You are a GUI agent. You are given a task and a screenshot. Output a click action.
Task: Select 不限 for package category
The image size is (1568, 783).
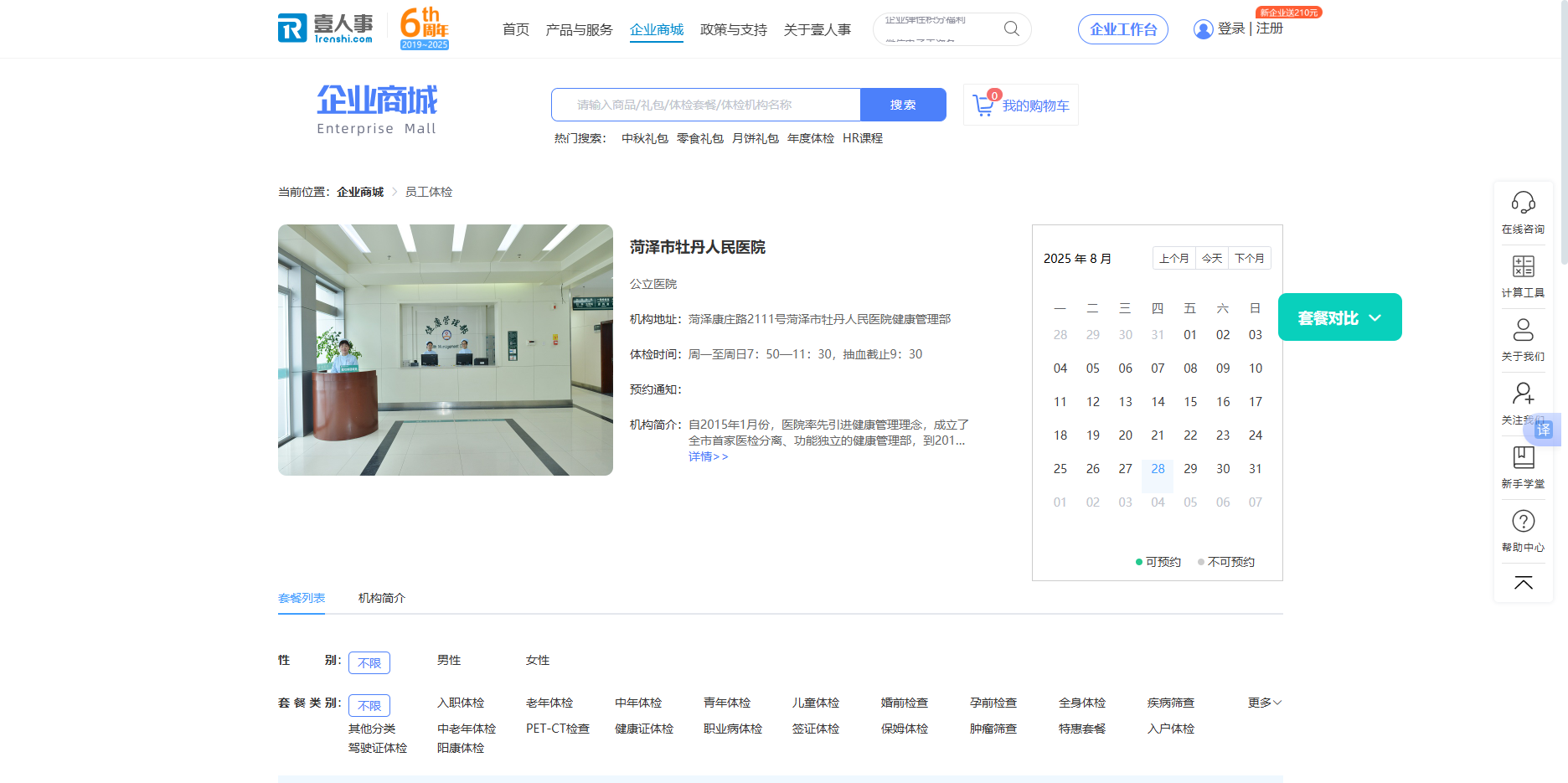pos(369,705)
